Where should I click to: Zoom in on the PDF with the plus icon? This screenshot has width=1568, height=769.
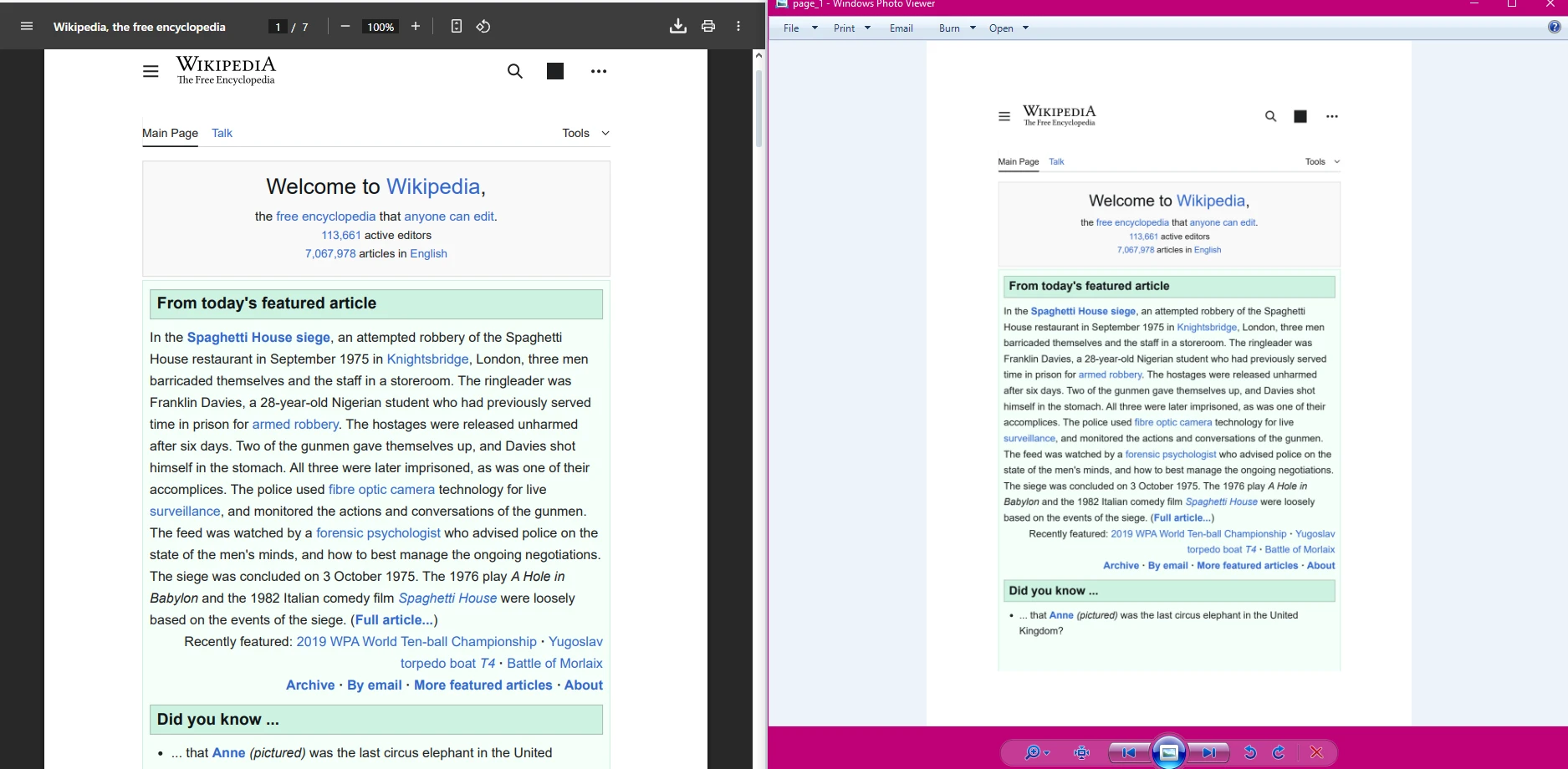point(415,26)
